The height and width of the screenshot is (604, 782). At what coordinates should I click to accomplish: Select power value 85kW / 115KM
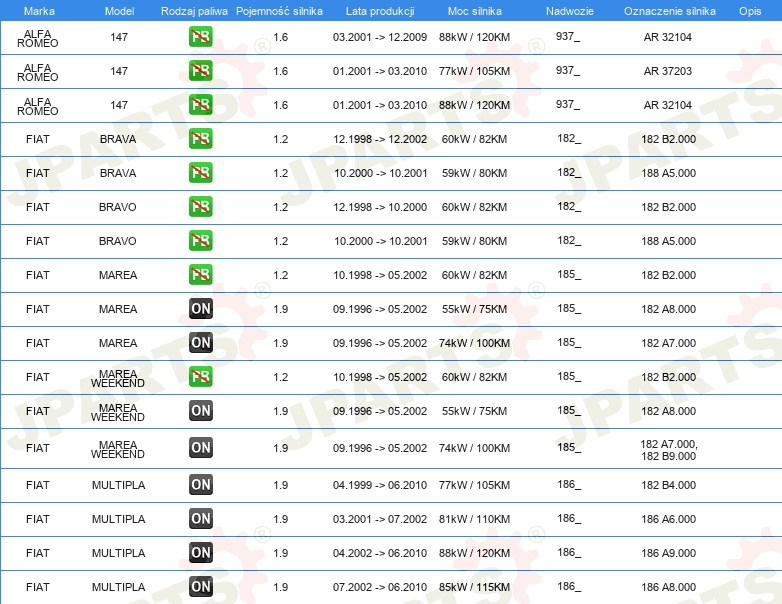pyautogui.click(x=474, y=587)
